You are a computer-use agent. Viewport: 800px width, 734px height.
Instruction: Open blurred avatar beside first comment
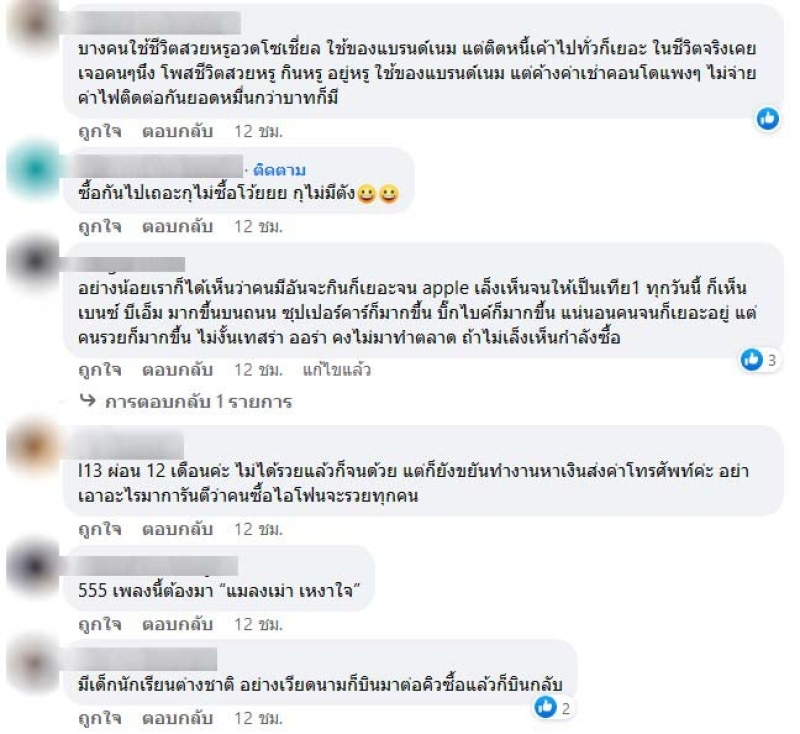coord(34,23)
